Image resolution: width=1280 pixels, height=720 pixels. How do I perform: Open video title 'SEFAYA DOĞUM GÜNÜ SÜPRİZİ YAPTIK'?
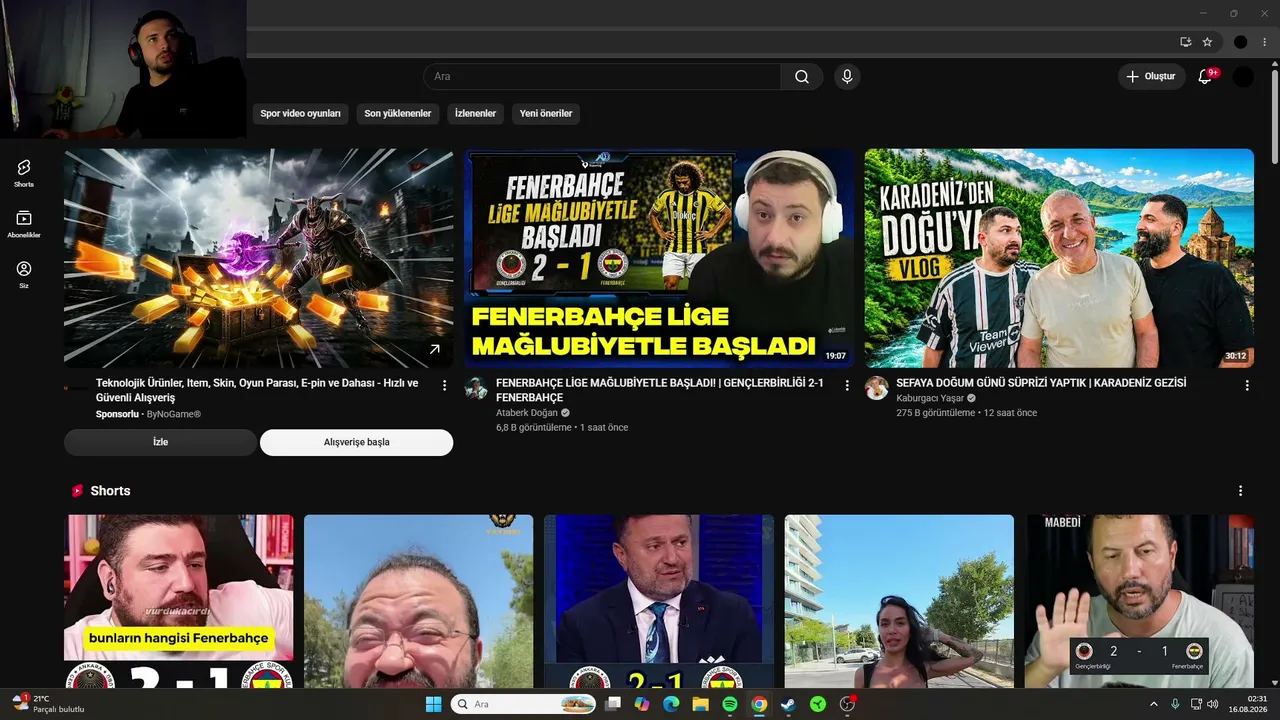tap(1041, 383)
